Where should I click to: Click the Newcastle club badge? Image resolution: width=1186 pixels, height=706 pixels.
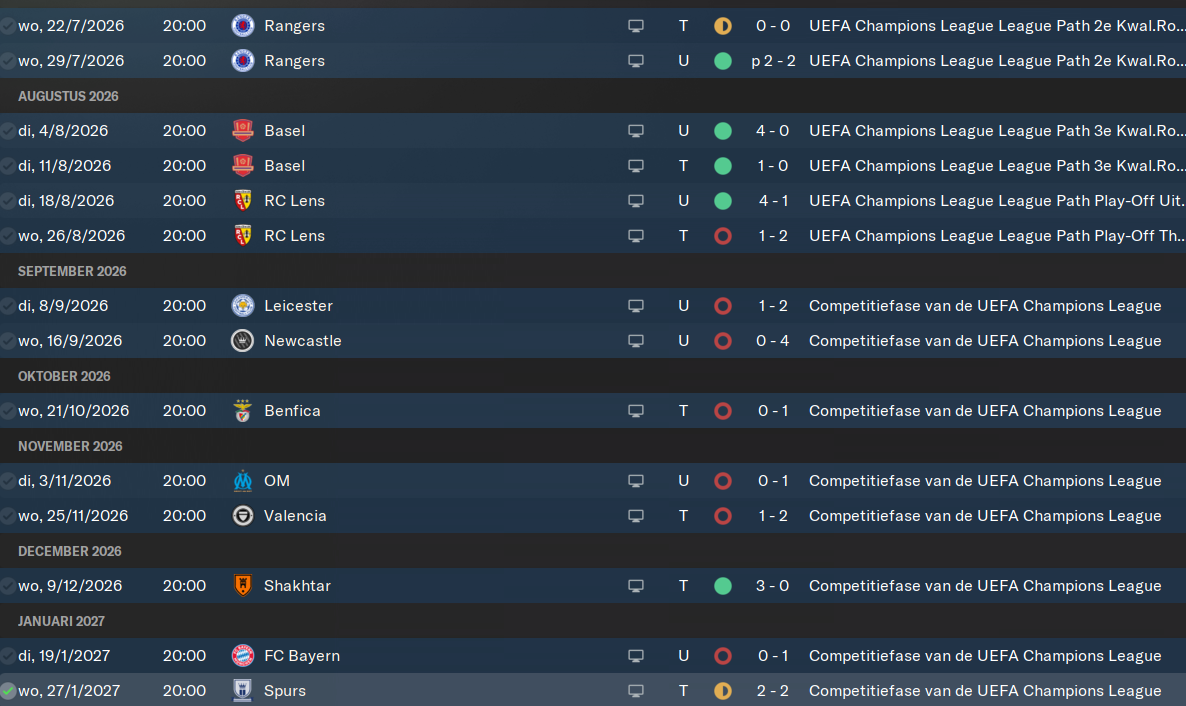coord(243,341)
